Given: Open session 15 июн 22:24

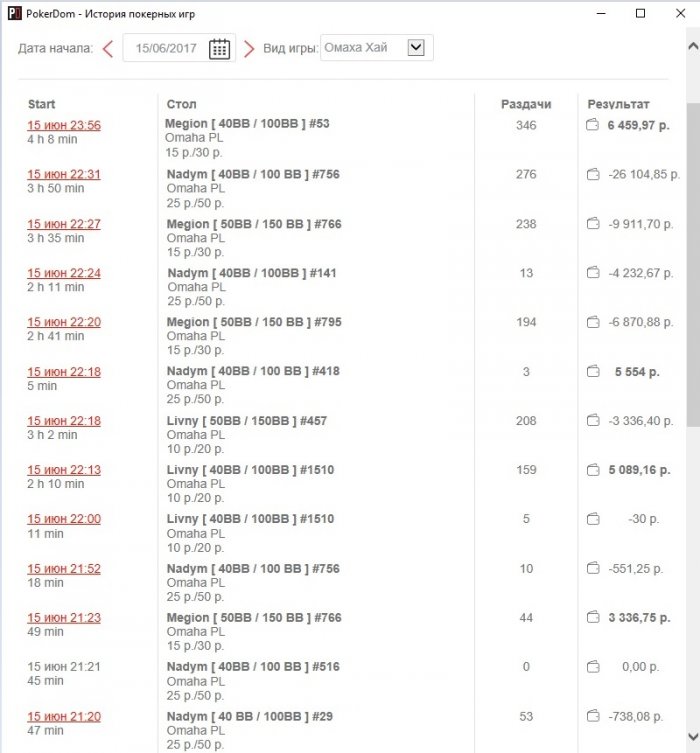Looking at the screenshot, I should (64, 273).
